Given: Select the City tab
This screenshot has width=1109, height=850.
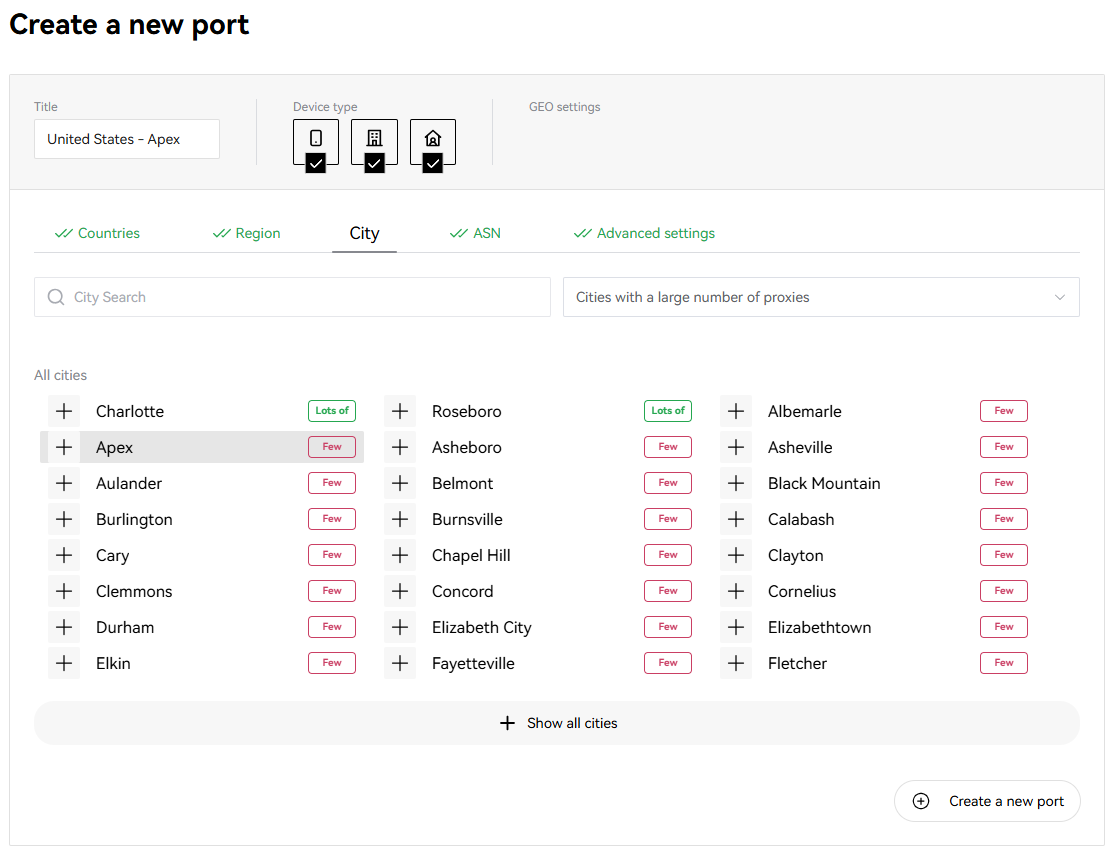Looking at the screenshot, I should (364, 233).
